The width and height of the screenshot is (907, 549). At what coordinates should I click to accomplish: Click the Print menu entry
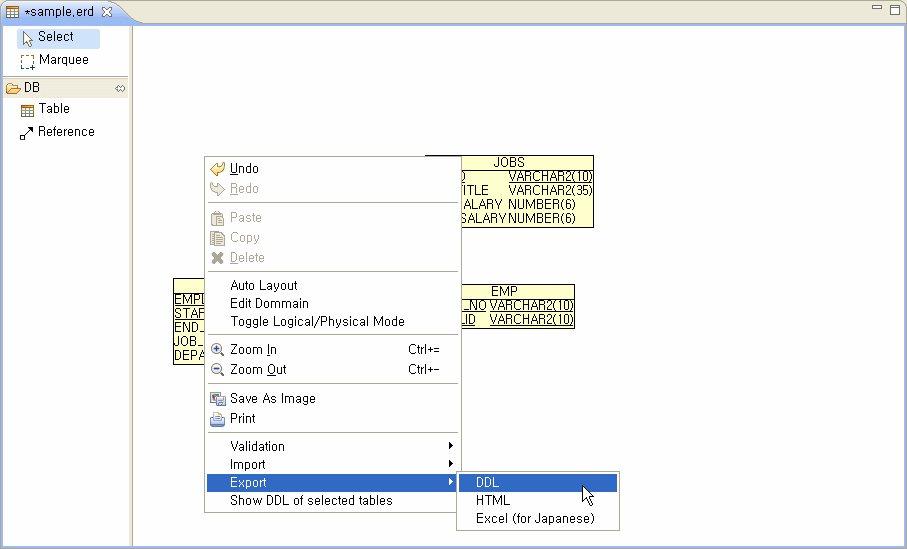point(242,419)
